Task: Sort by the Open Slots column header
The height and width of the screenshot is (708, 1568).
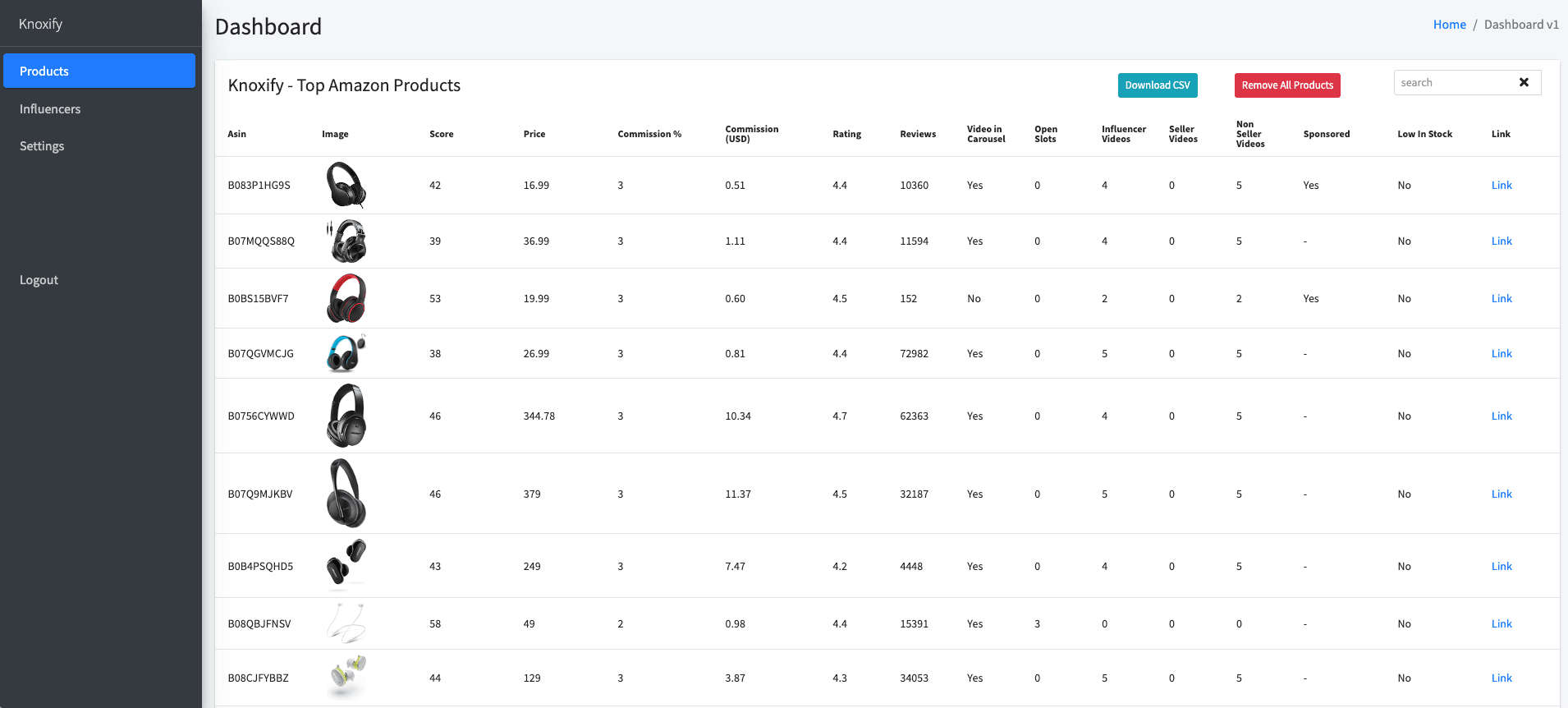Action: click(x=1046, y=134)
